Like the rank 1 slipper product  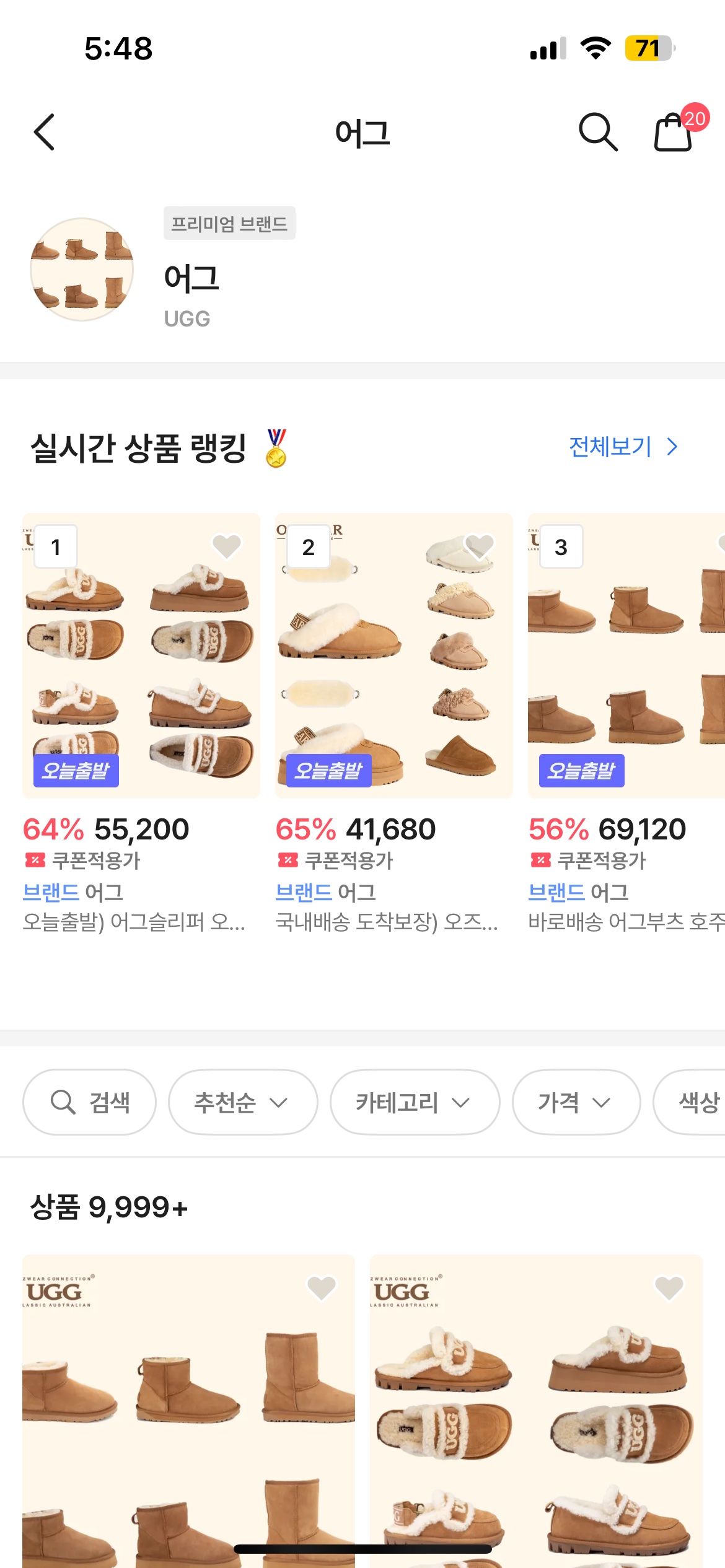pyautogui.click(x=226, y=546)
